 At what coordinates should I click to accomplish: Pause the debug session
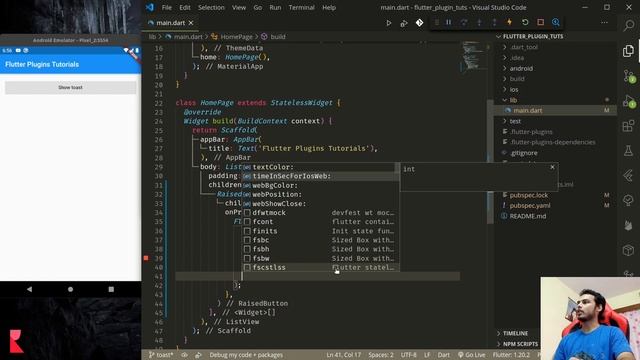click(x=449, y=22)
